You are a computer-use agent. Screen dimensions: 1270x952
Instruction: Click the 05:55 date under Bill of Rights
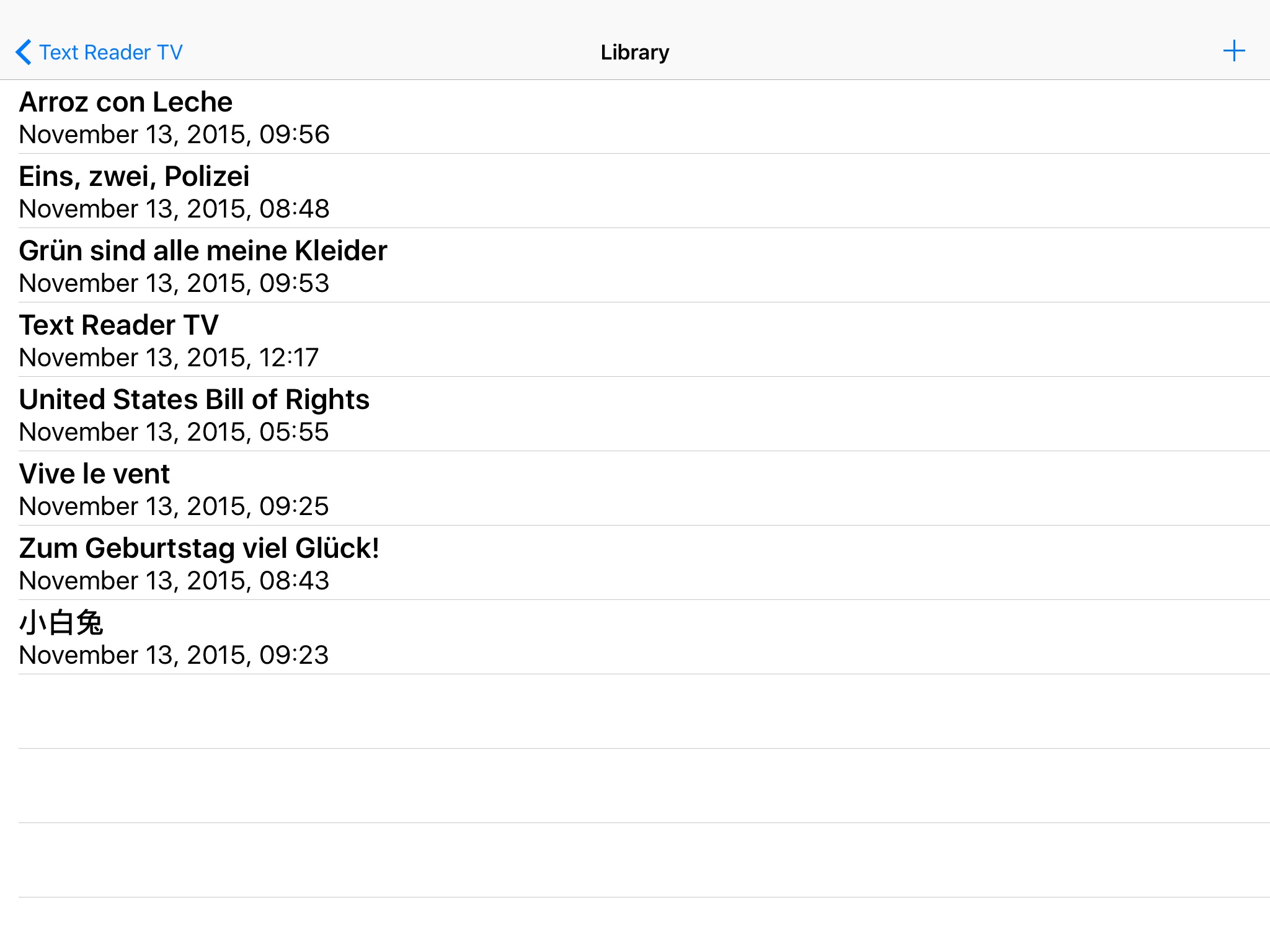point(174,432)
